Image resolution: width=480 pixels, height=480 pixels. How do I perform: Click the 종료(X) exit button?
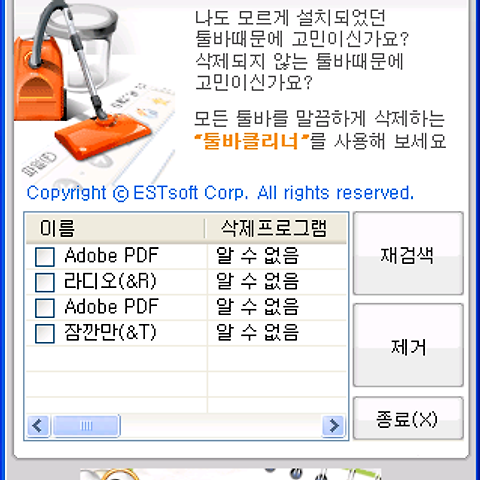point(408,418)
